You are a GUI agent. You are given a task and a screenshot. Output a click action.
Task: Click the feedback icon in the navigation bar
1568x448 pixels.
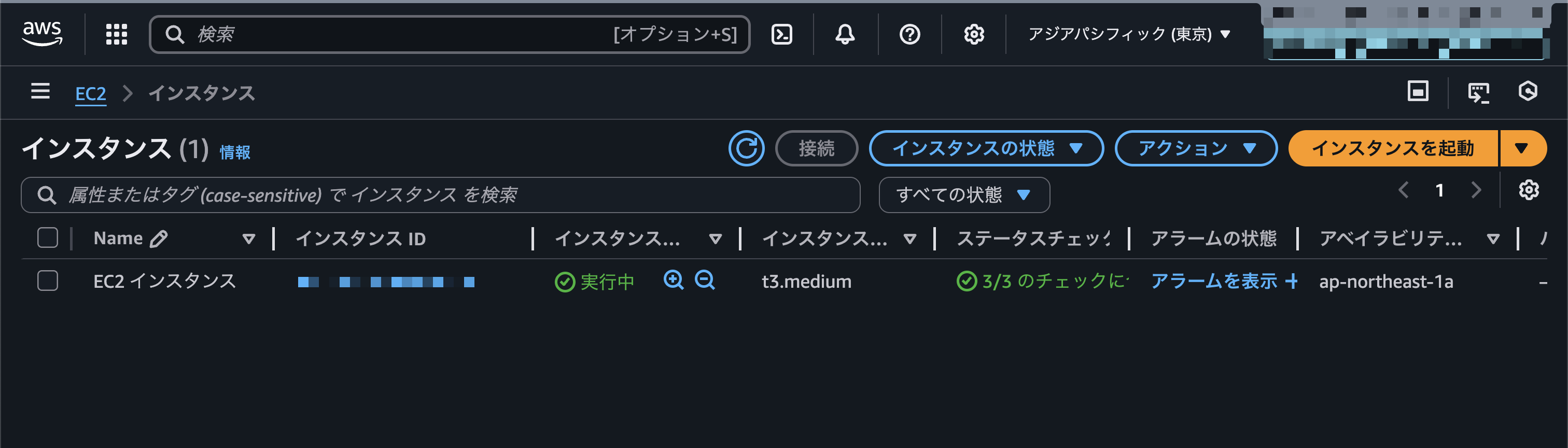(1479, 92)
